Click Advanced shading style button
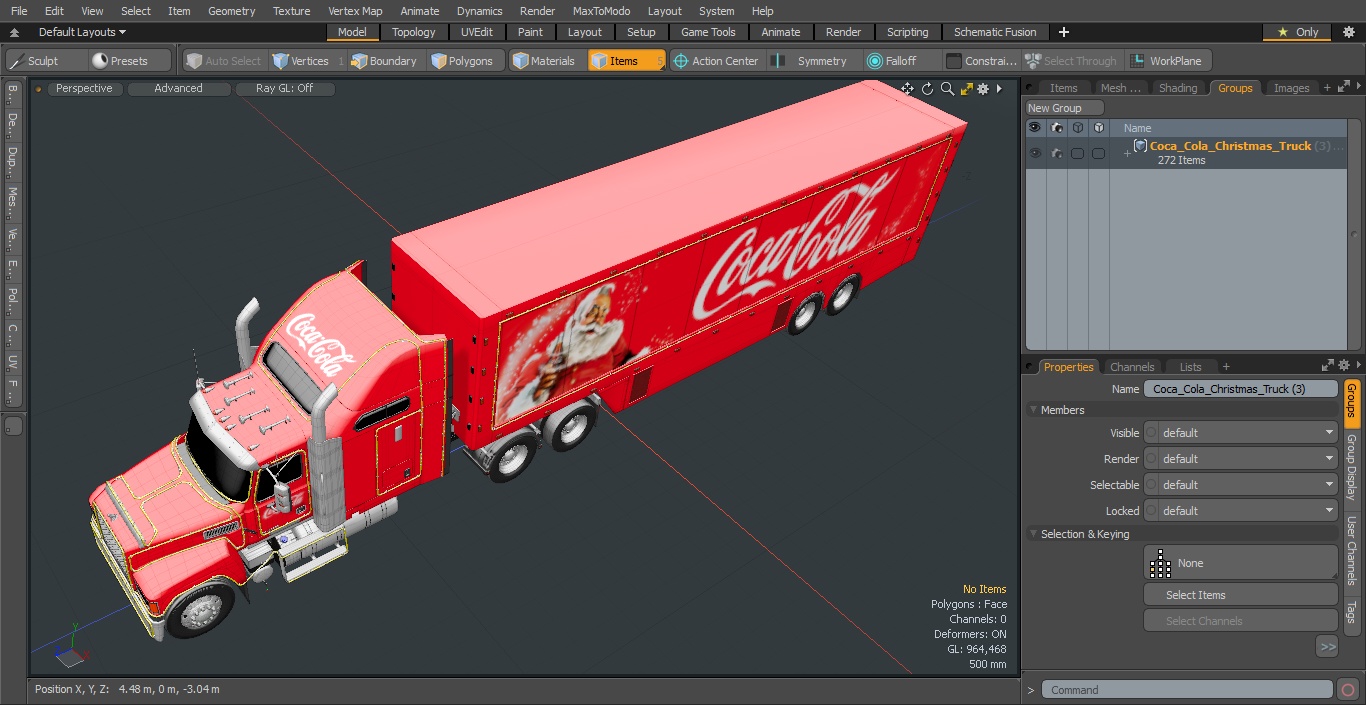Viewport: 1366px width, 705px height. pyautogui.click(x=178, y=89)
